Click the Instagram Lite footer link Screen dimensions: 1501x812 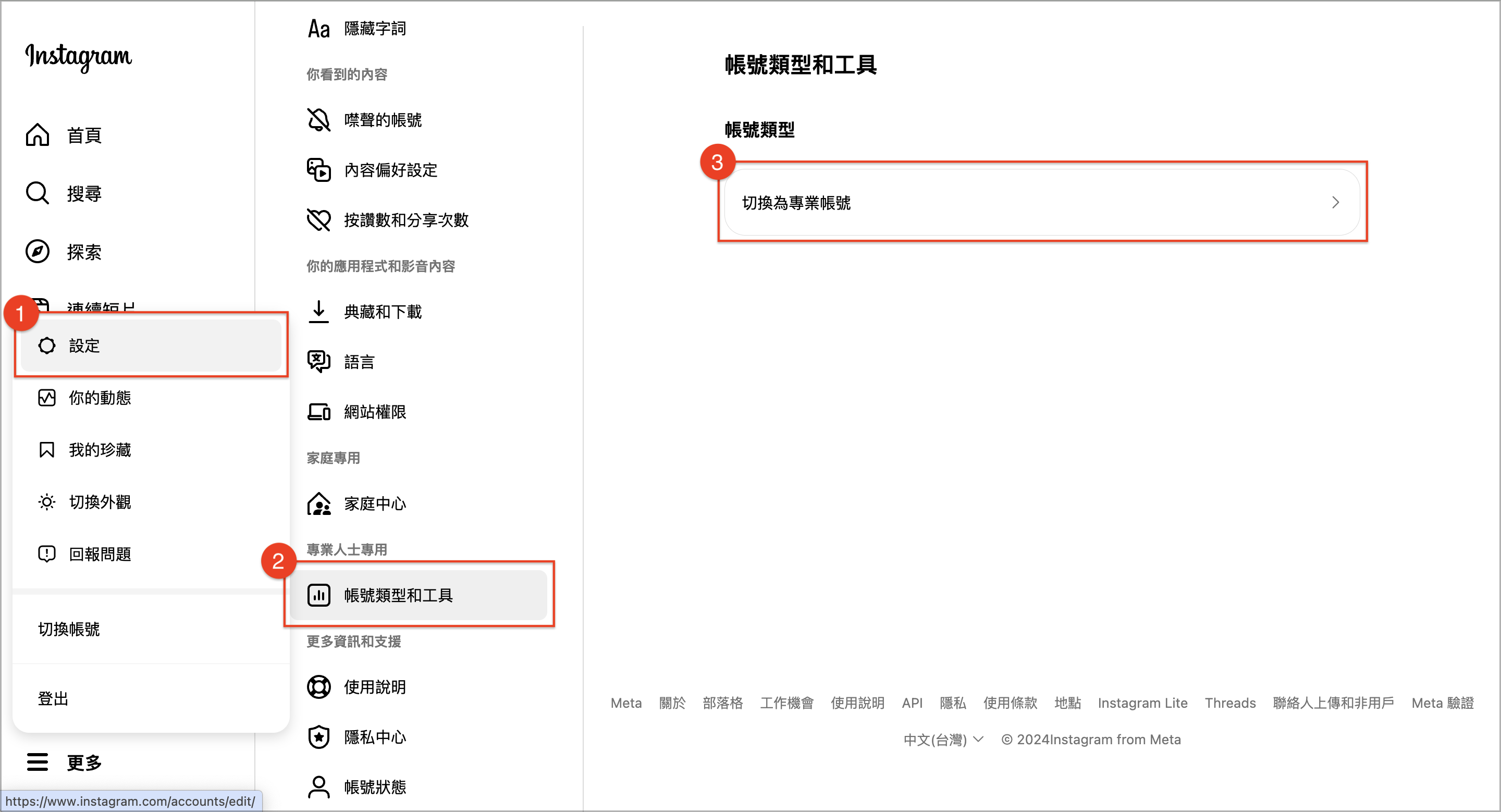point(1142,703)
